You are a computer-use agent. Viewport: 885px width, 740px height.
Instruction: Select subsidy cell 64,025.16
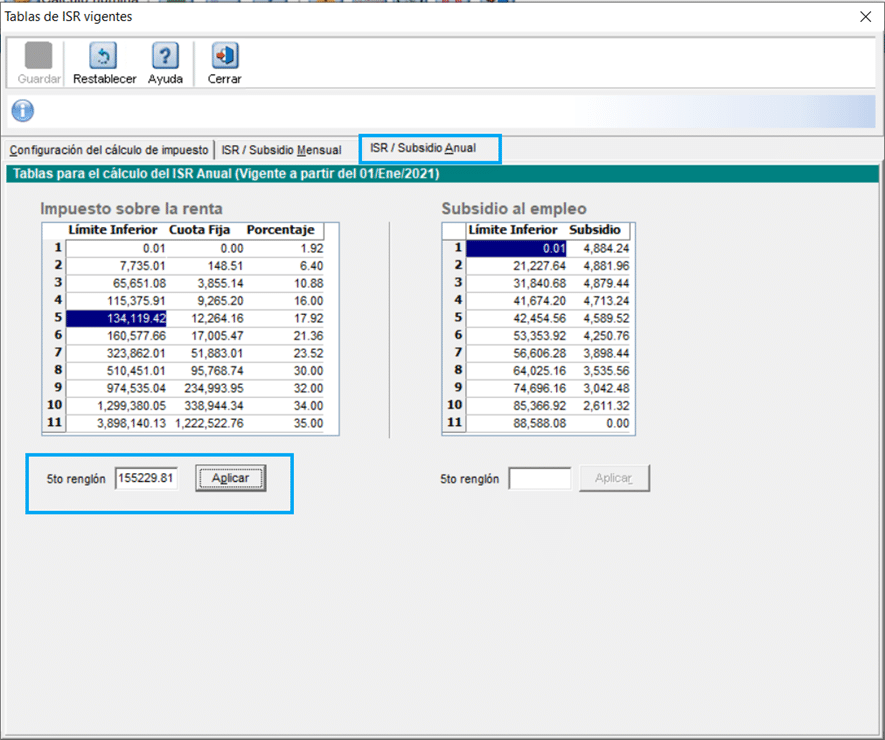click(x=516, y=371)
